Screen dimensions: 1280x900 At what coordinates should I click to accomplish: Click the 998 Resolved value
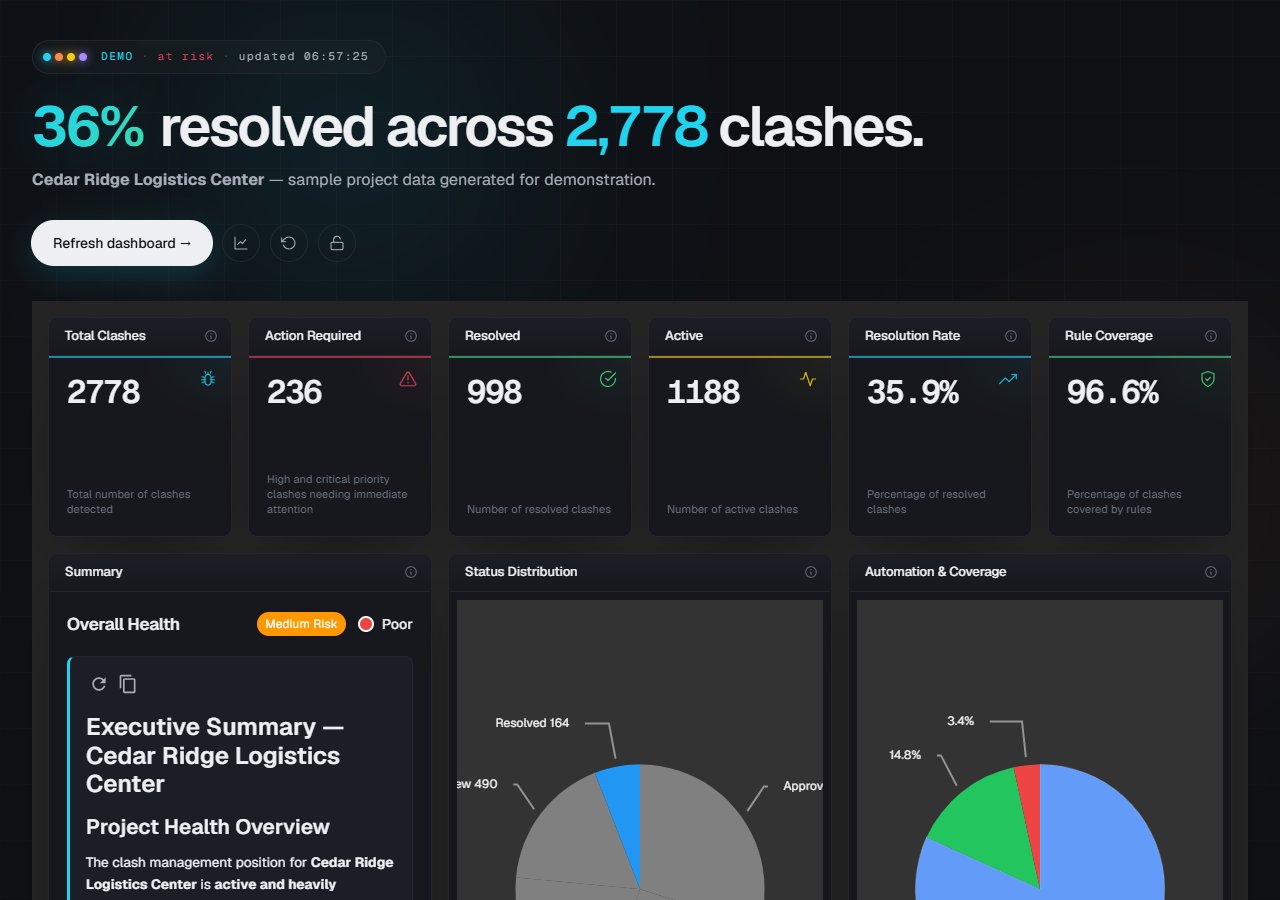495,392
